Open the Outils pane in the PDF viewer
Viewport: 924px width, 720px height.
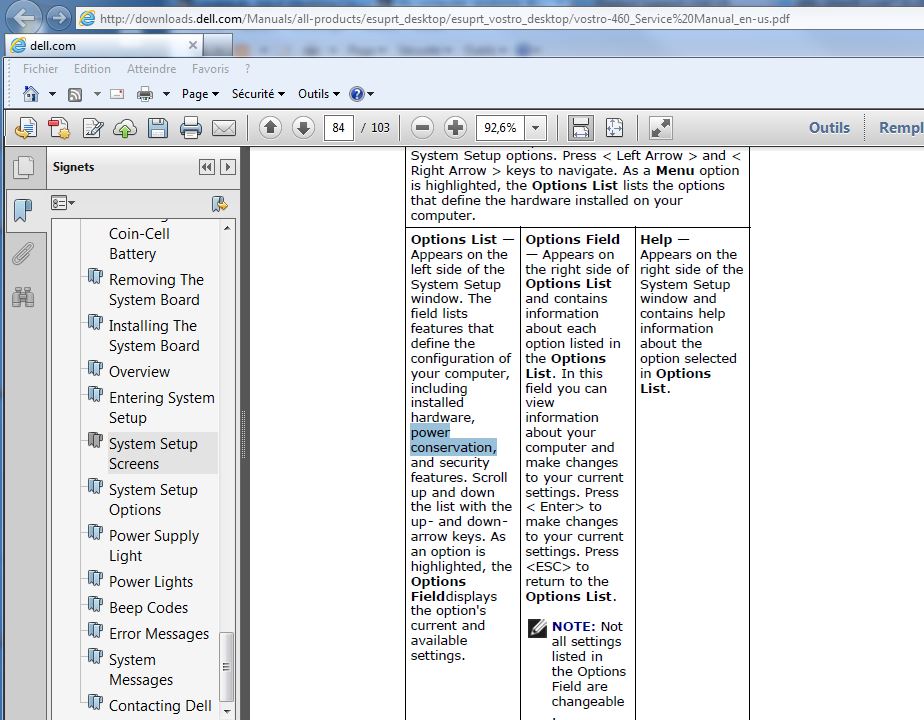coord(829,128)
